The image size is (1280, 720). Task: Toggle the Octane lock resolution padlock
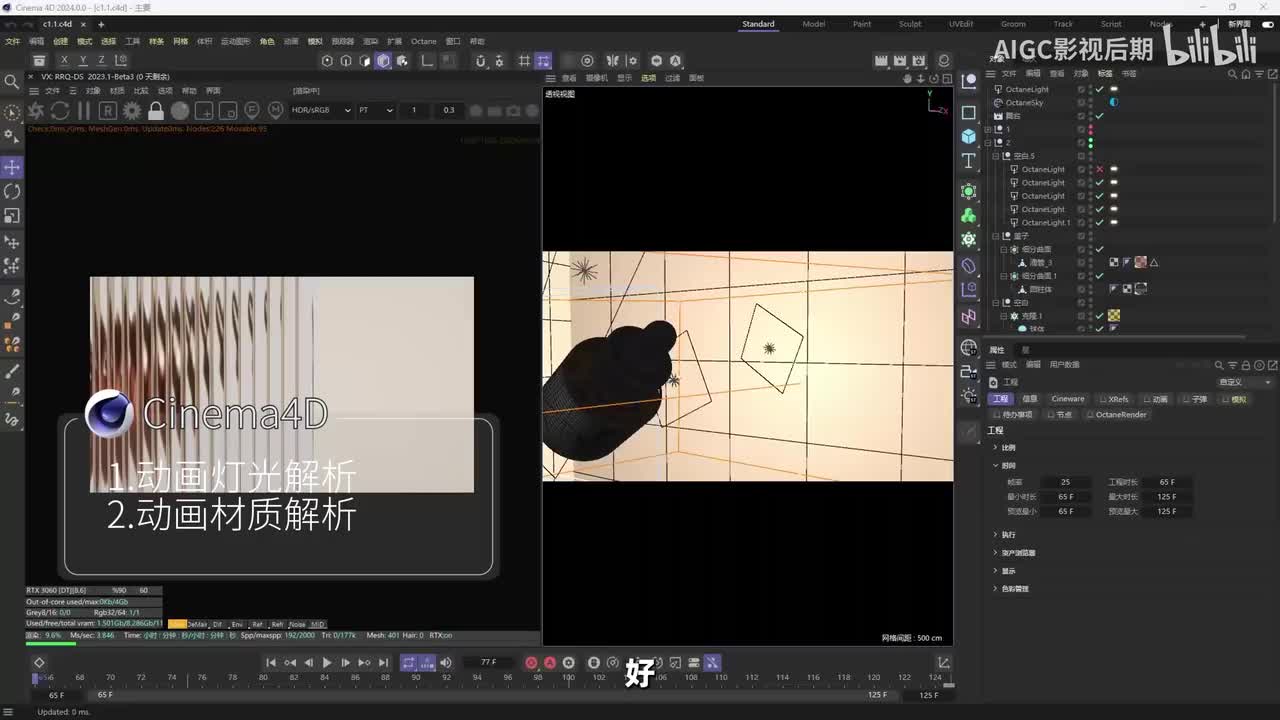click(156, 110)
